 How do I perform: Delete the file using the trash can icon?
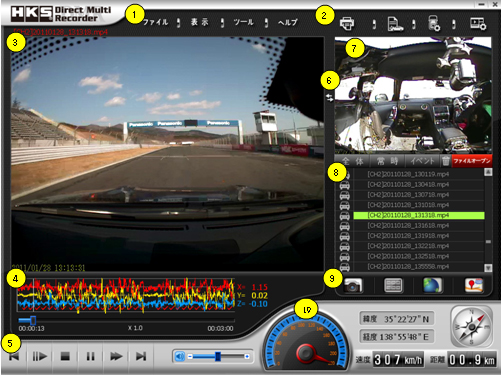coord(446,161)
